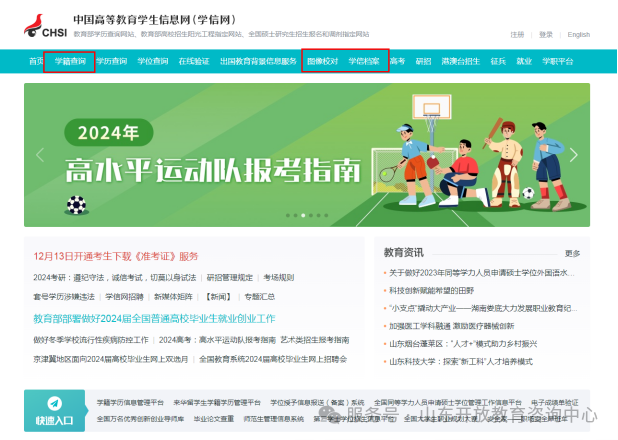This screenshot has width=618, height=440.
Task: Go to 学信档案 in the navigation bar
Action: (364, 61)
